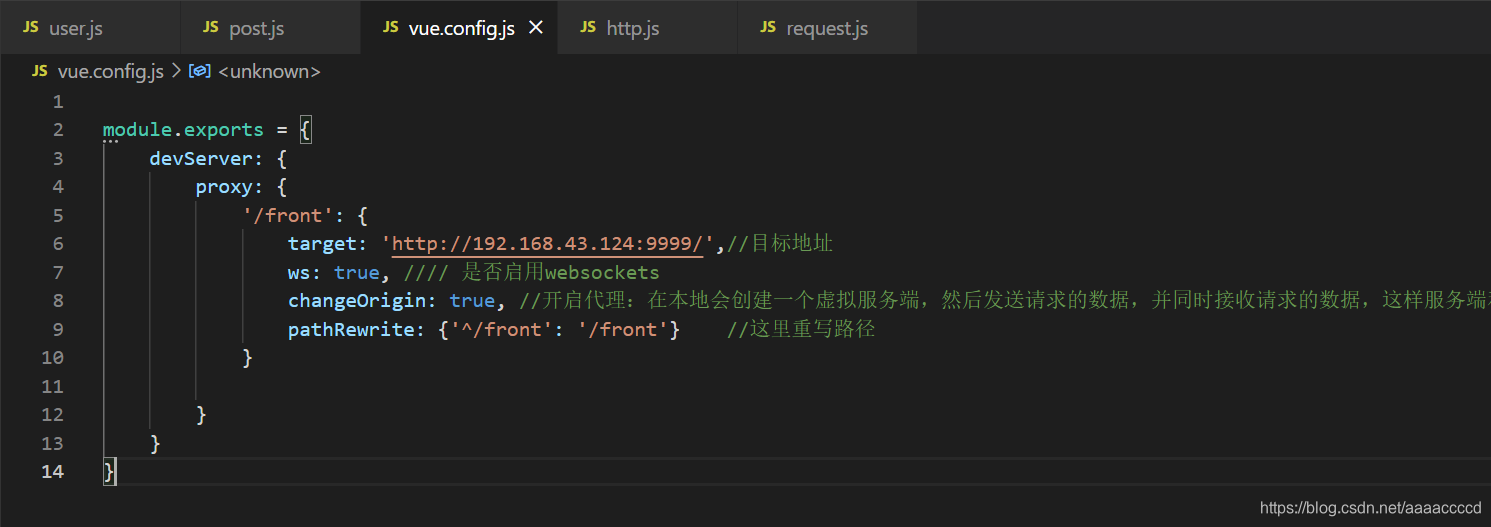
Task: Click line number 14 in gutter
Action: coord(52,472)
